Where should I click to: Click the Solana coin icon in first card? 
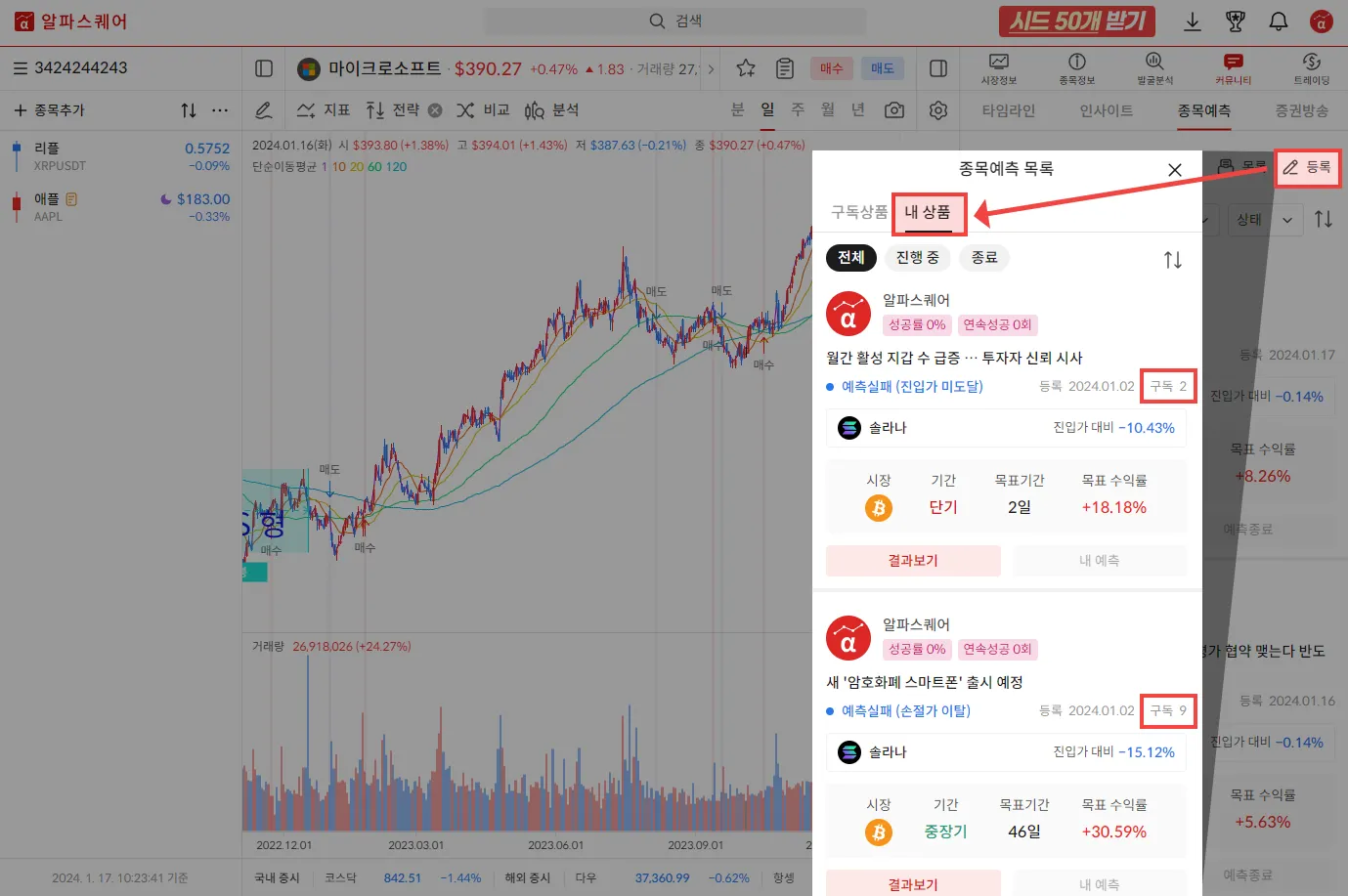[849, 428]
